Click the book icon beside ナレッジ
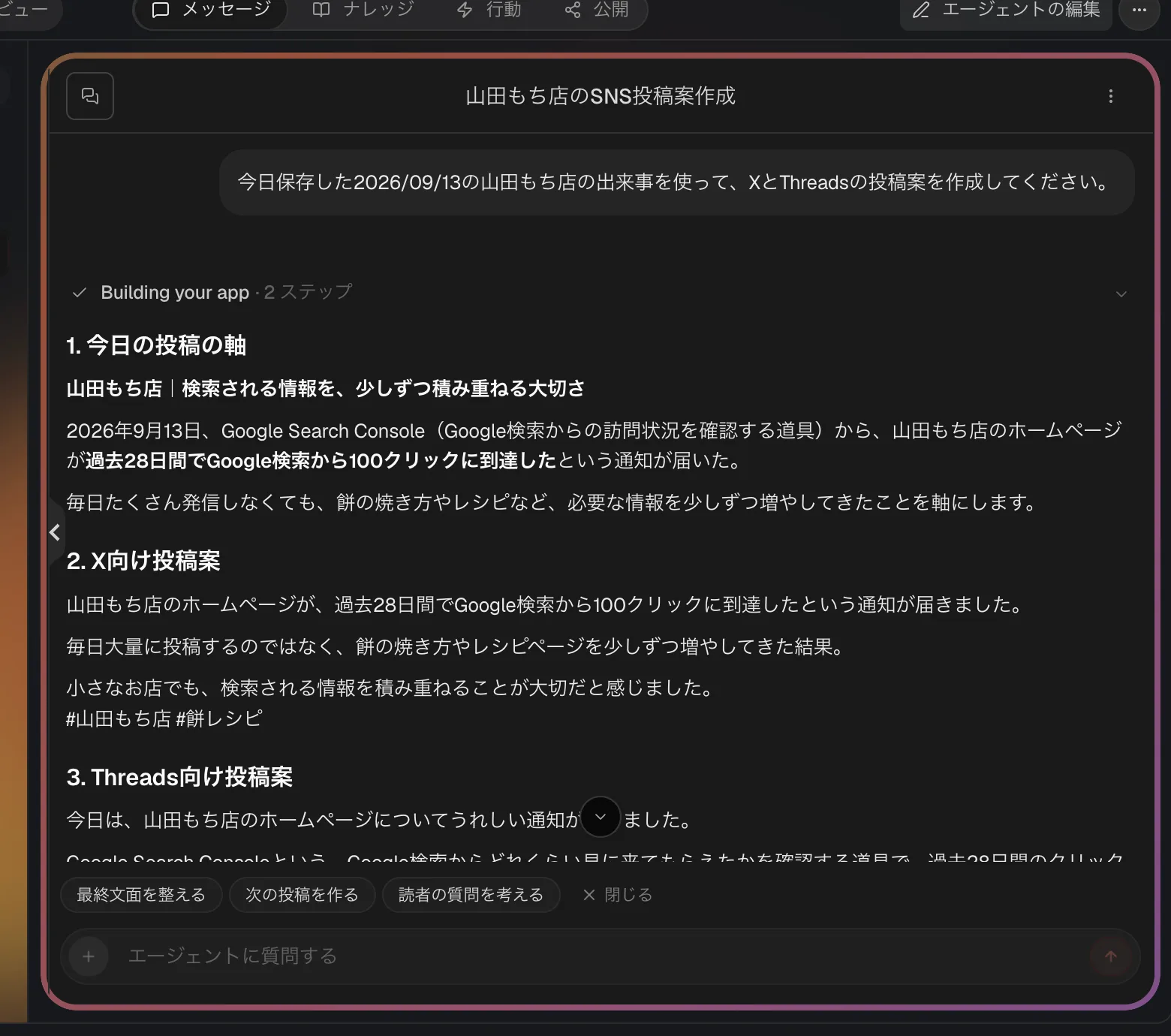Image resolution: width=1171 pixels, height=1036 pixels. (321, 11)
